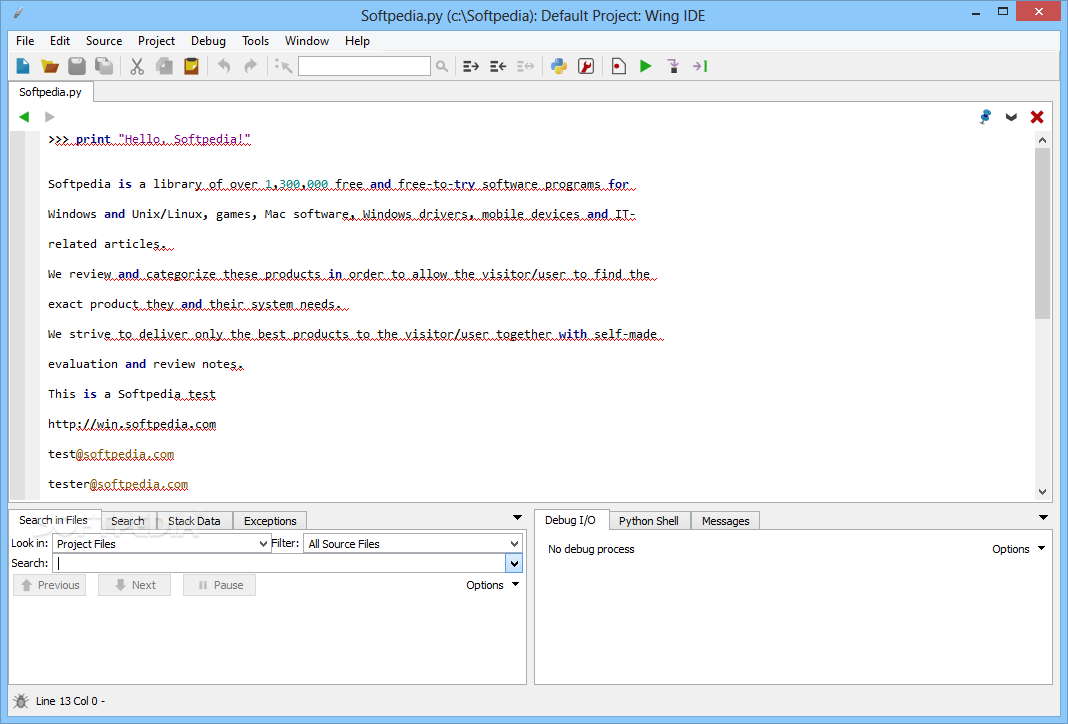
Task: Click the Step Into debug icon
Action: click(x=673, y=66)
